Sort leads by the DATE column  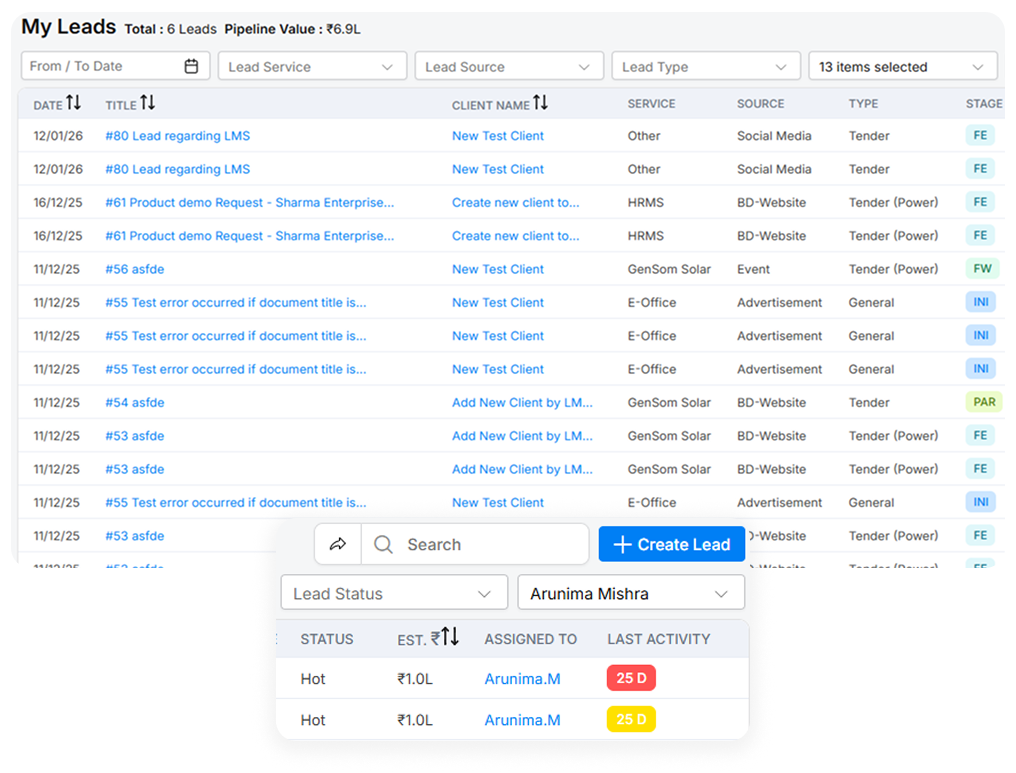click(x=72, y=103)
